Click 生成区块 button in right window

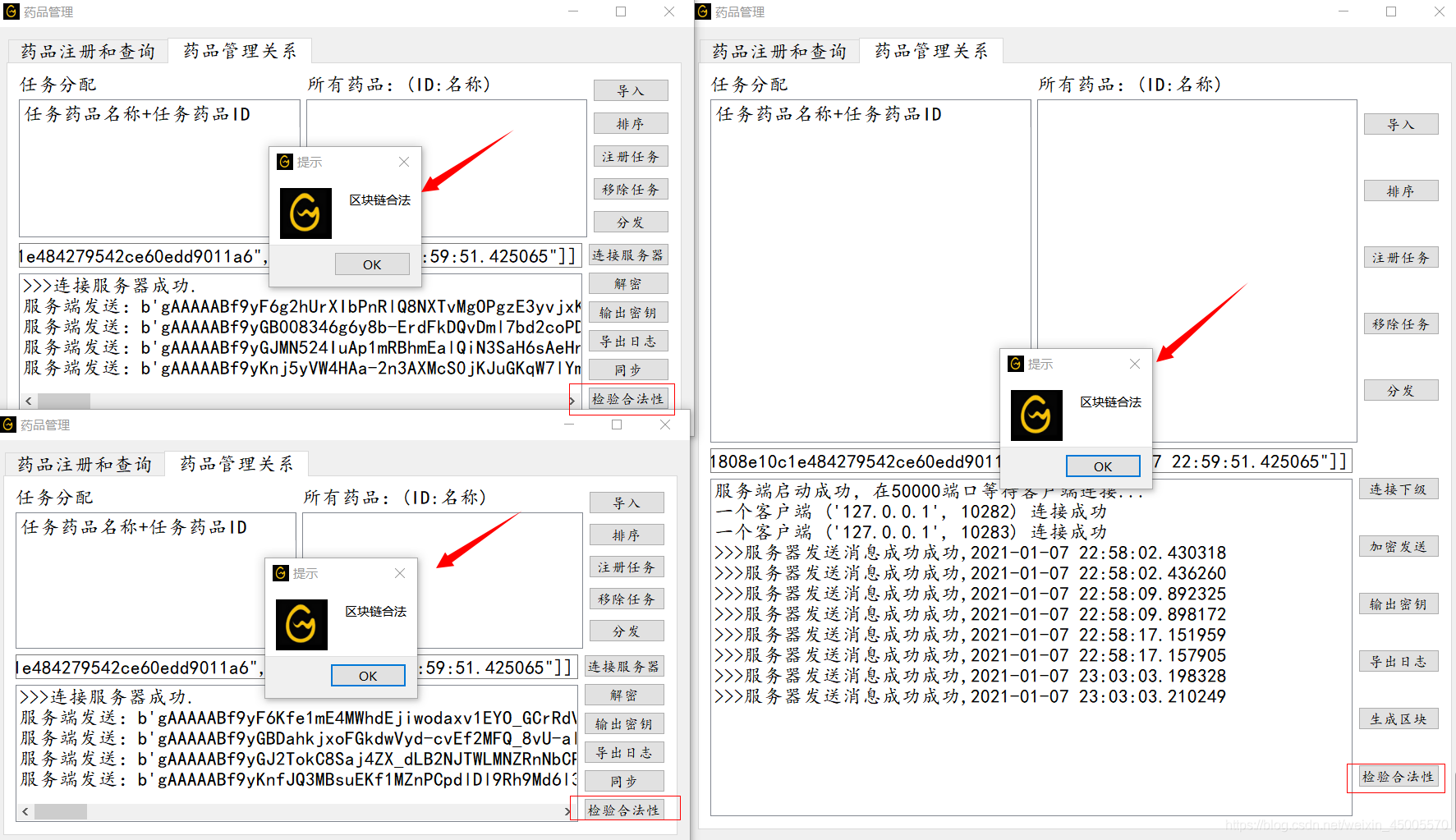pyautogui.click(x=1399, y=718)
